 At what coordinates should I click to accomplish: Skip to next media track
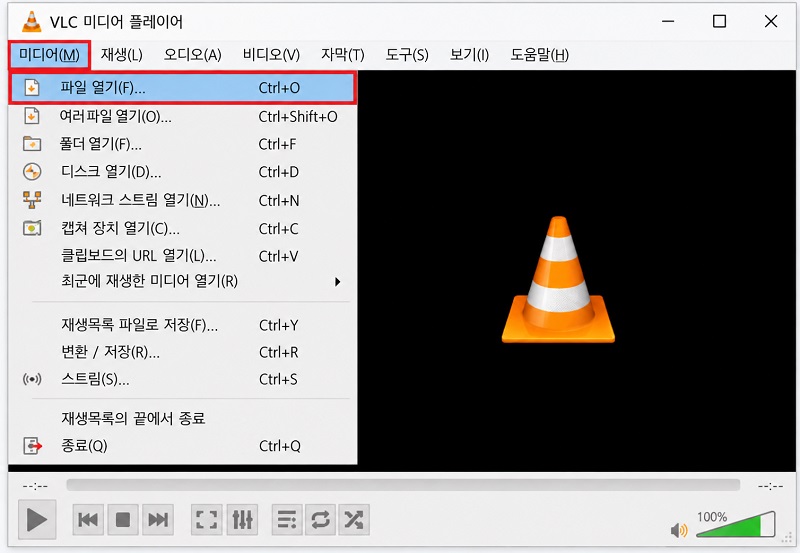coord(158,520)
